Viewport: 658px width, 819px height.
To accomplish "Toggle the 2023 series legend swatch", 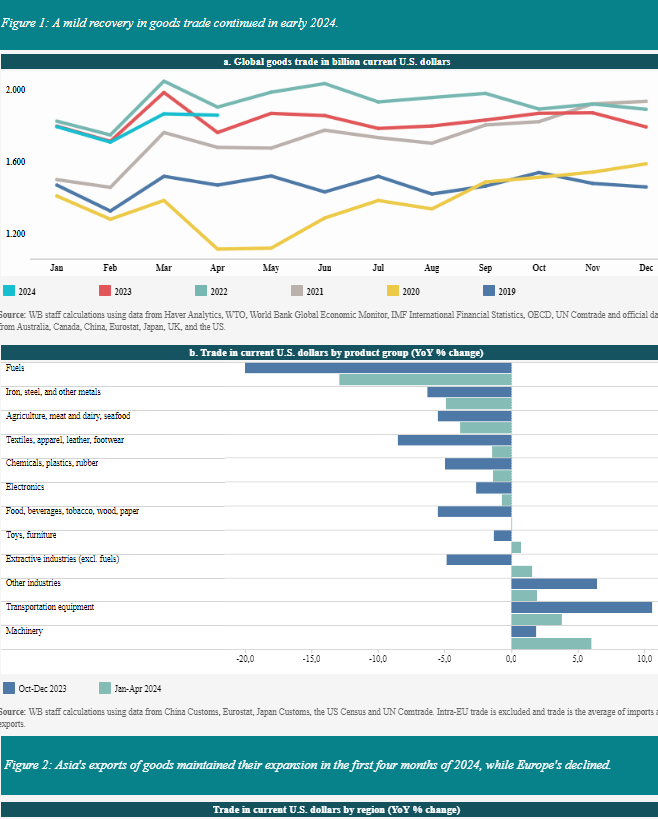I will click(104, 291).
